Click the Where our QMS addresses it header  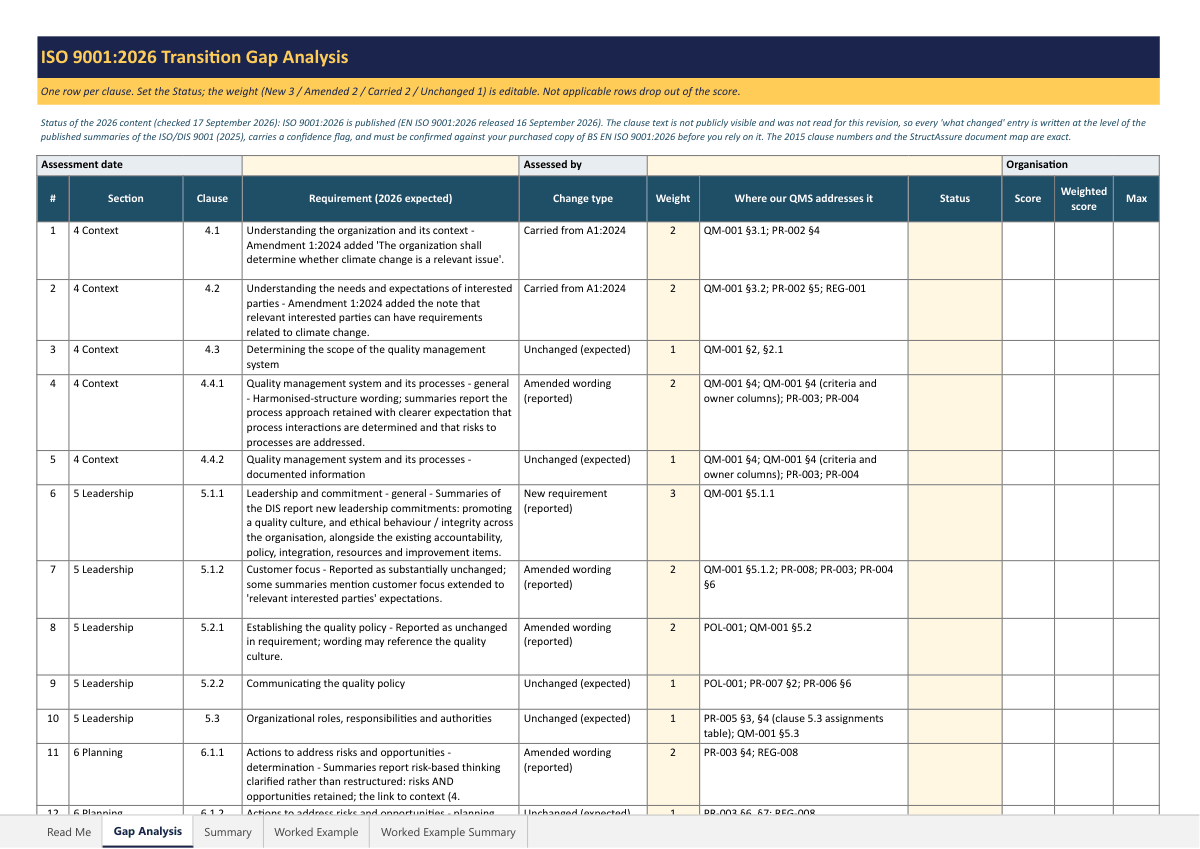(804, 199)
